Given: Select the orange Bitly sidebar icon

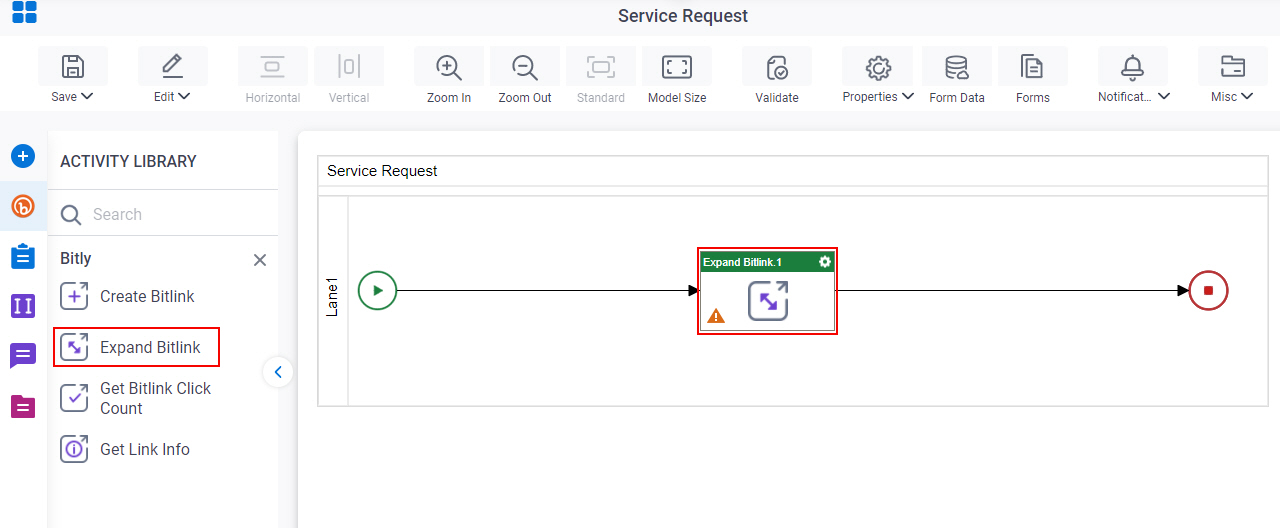Looking at the screenshot, I should [23, 206].
